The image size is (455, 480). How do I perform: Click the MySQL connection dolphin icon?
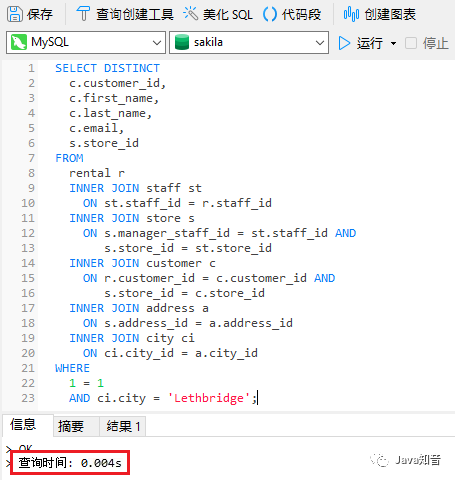(19, 42)
